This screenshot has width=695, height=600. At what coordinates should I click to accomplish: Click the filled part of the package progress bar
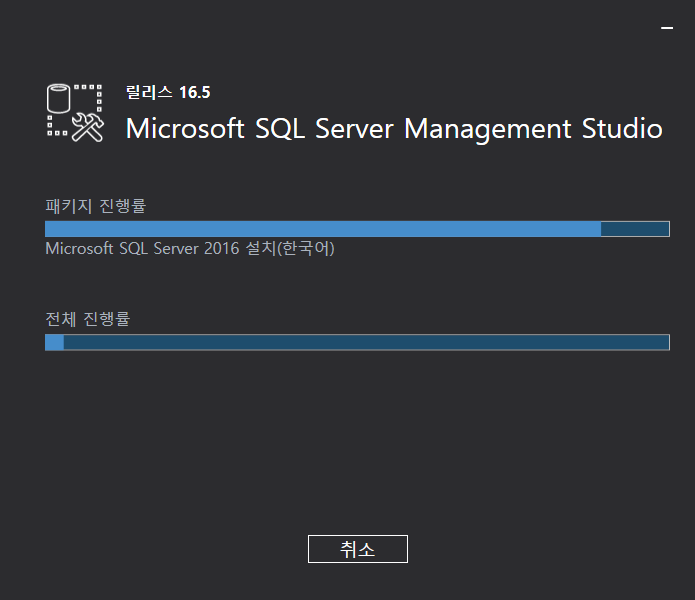[322, 229]
